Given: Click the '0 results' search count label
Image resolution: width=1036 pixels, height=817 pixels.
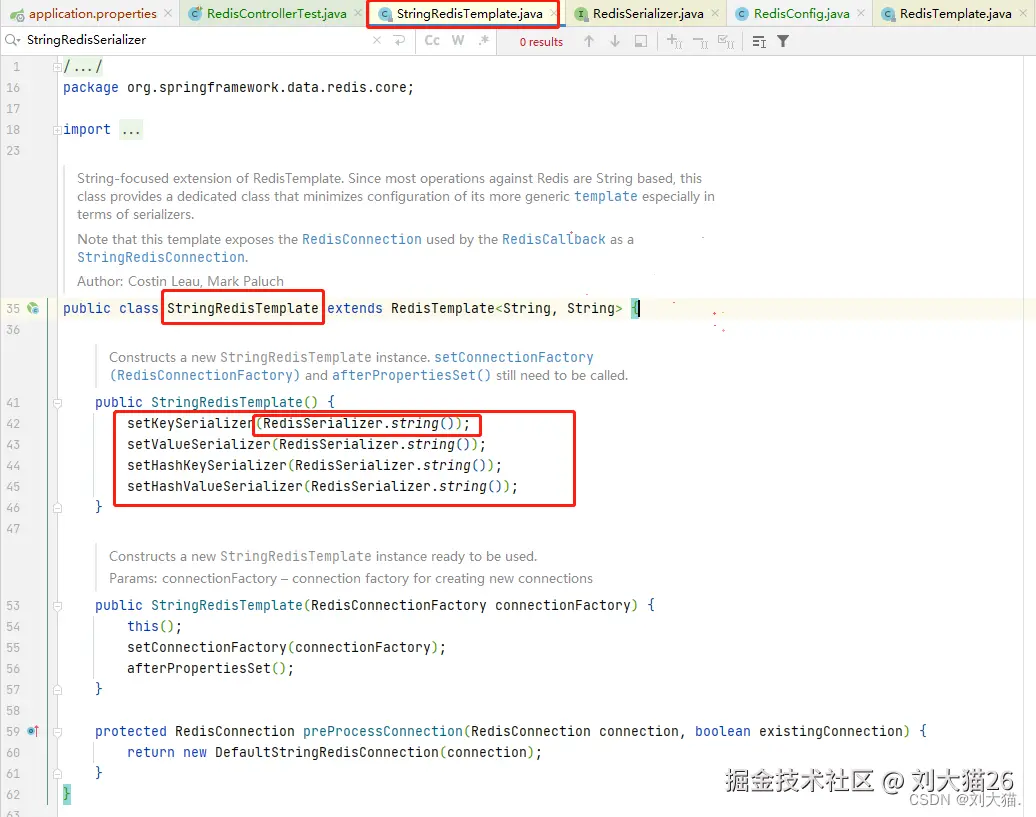Looking at the screenshot, I should click(x=541, y=42).
